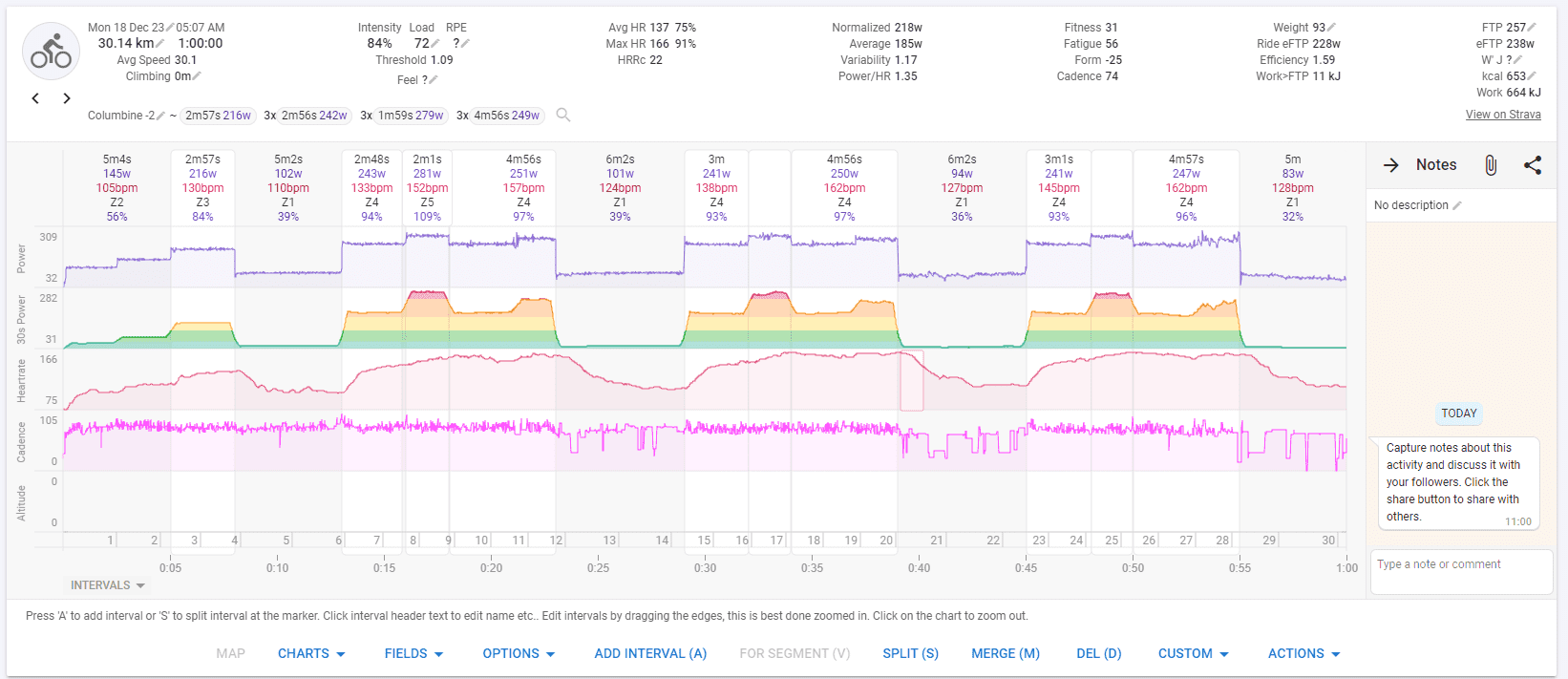Edit the Weight 93 value pencil
The image size is (1568, 679).
[x=1331, y=28]
